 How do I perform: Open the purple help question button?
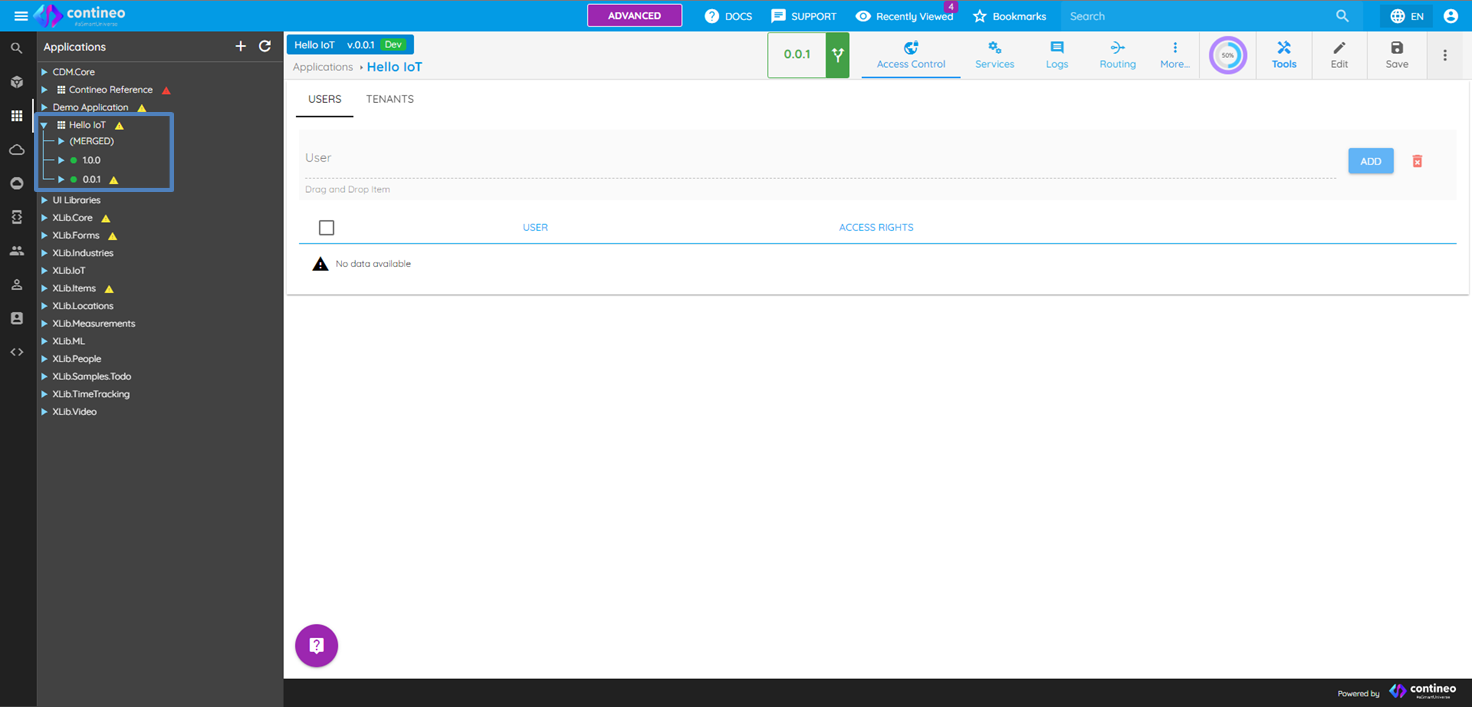(316, 645)
